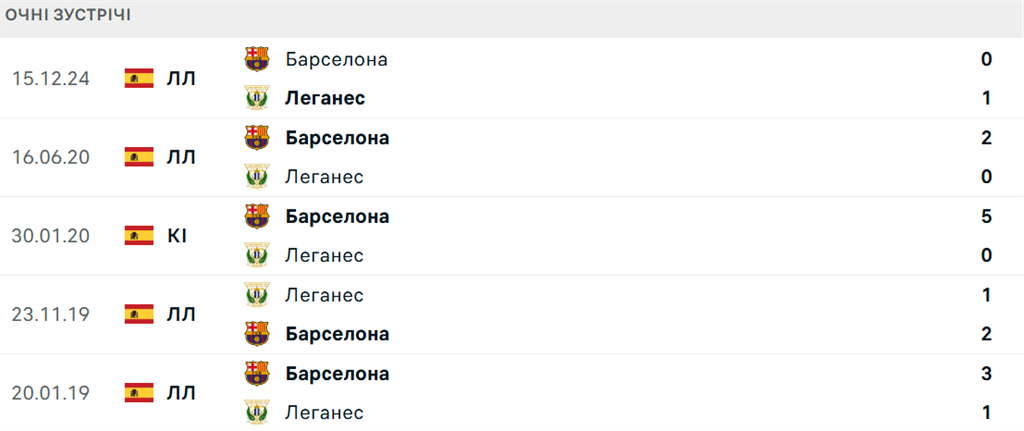Click Barcelona crest in 30.01.20 cup match
Viewport: 1024px width, 431px height.
tap(257, 216)
